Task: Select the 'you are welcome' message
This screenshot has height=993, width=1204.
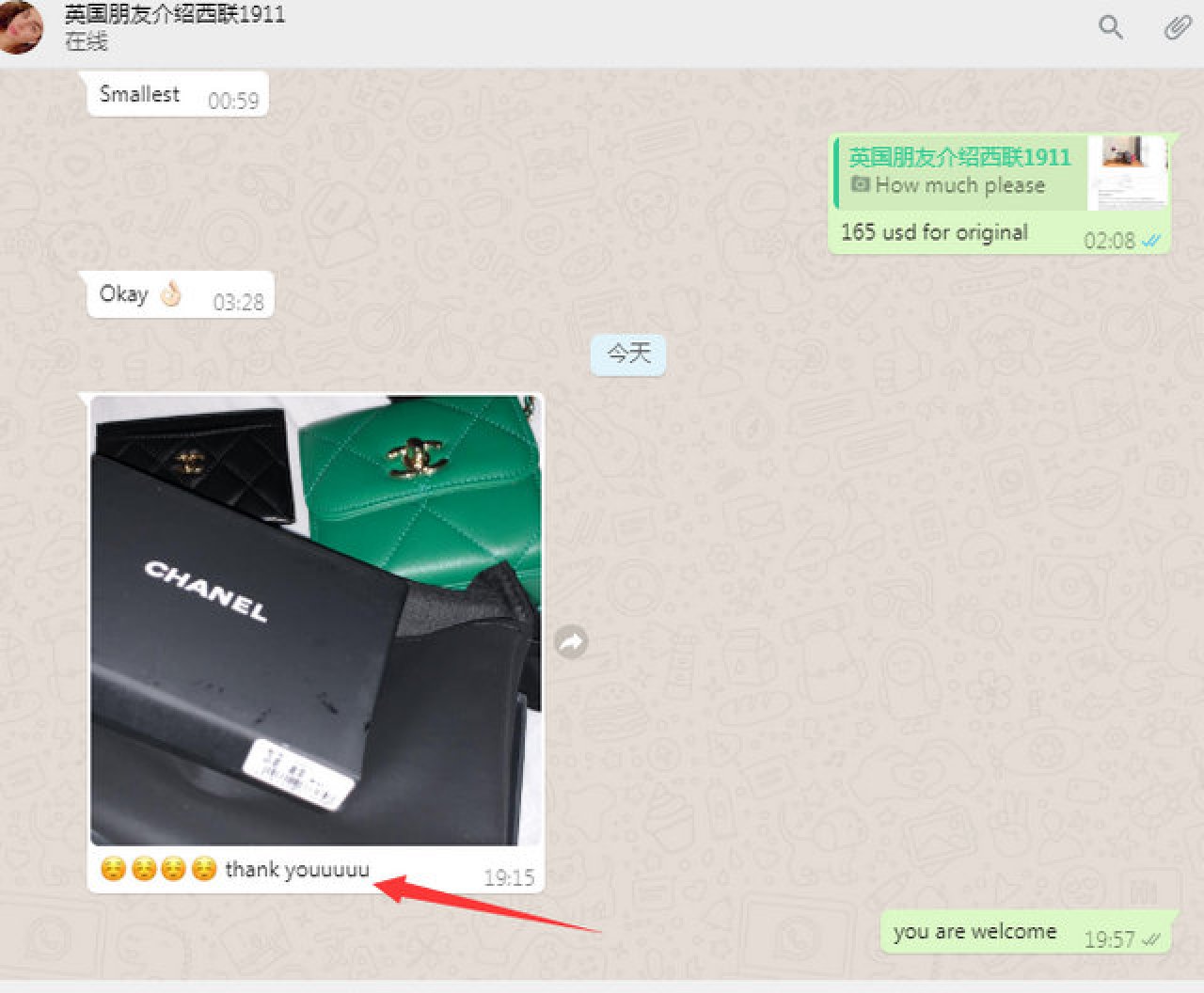Action: pos(974,932)
